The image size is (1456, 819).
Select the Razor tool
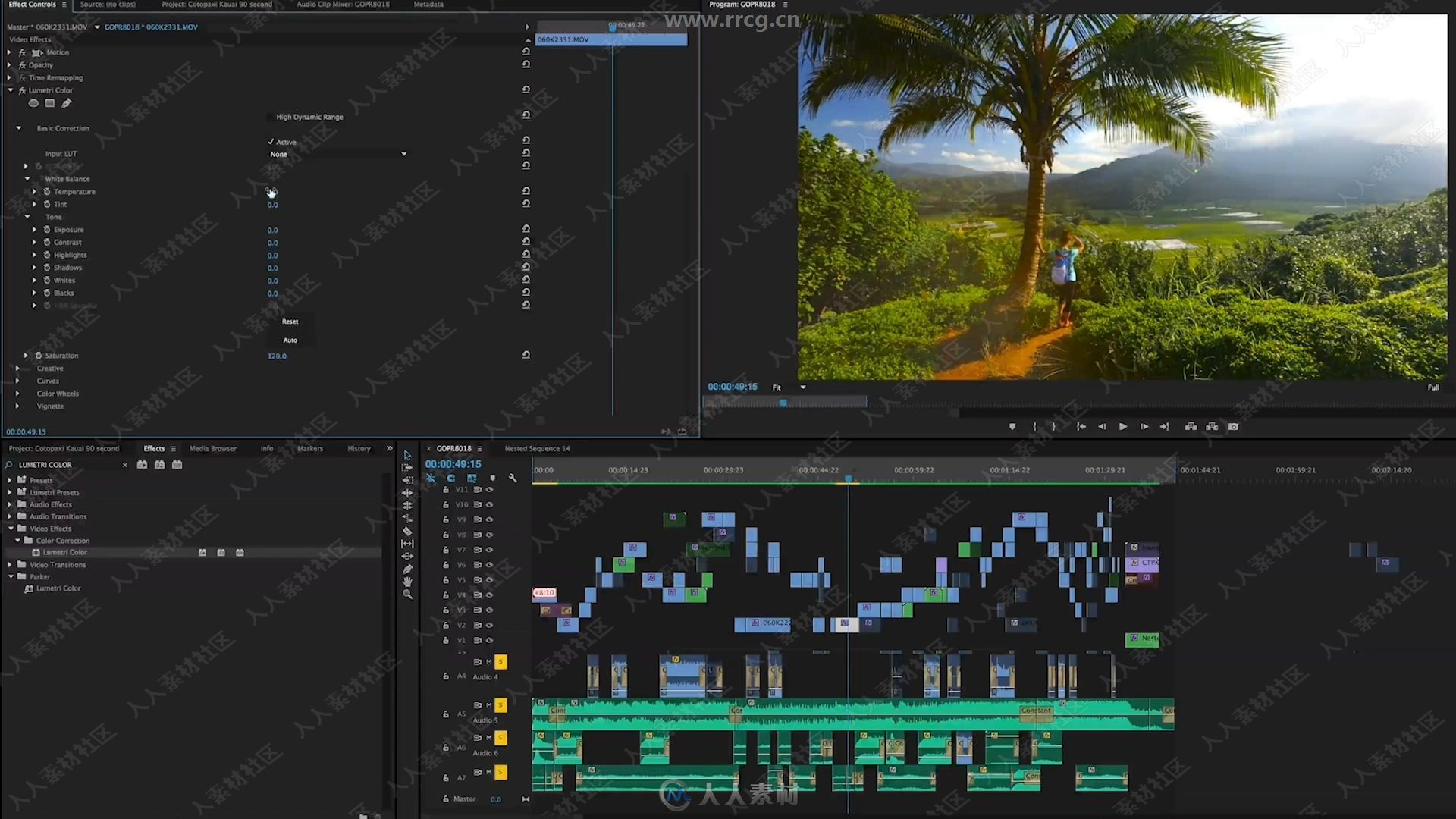click(x=407, y=531)
